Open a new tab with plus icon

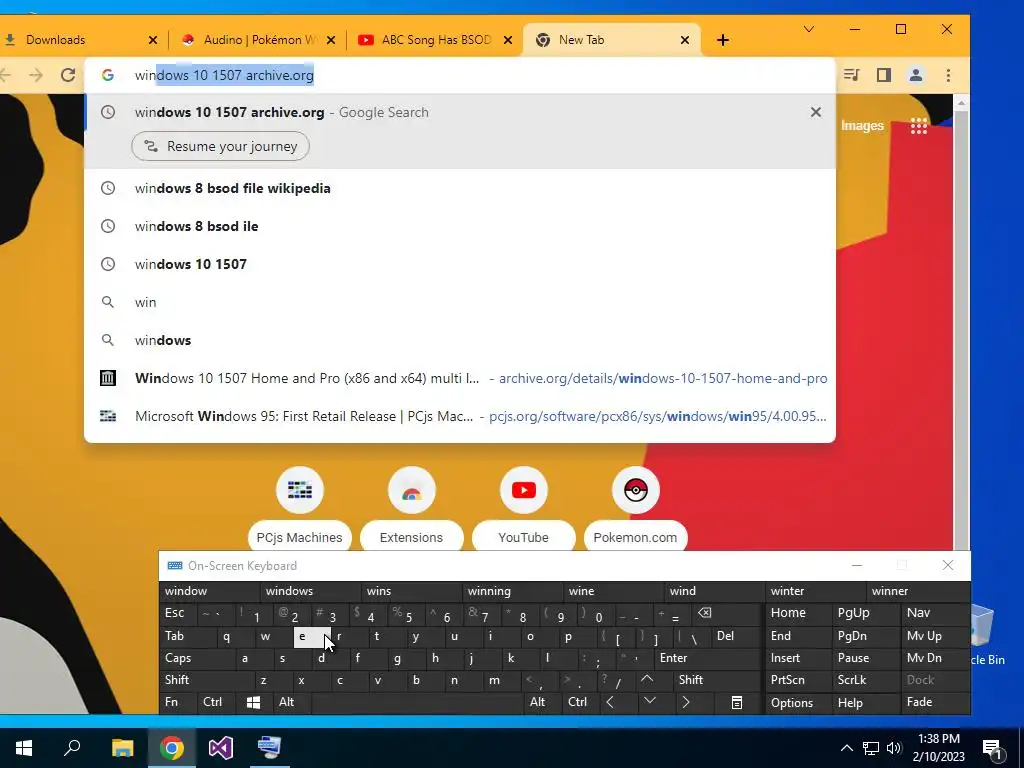(x=722, y=40)
